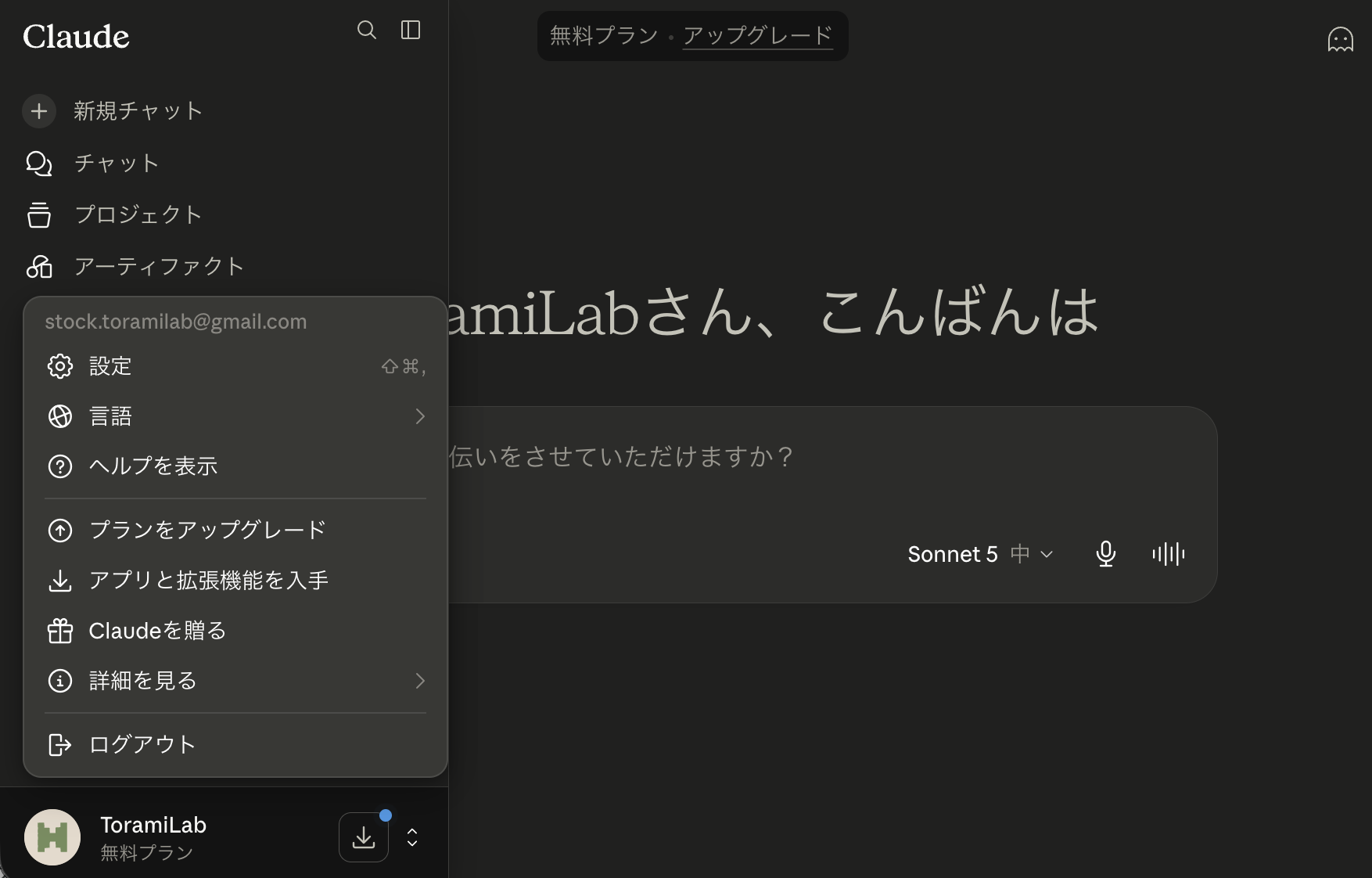This screenshot has width=1372, height=878.
Task: Select ヘルプを表示 menu entry
Action: (x=235, y=466)
